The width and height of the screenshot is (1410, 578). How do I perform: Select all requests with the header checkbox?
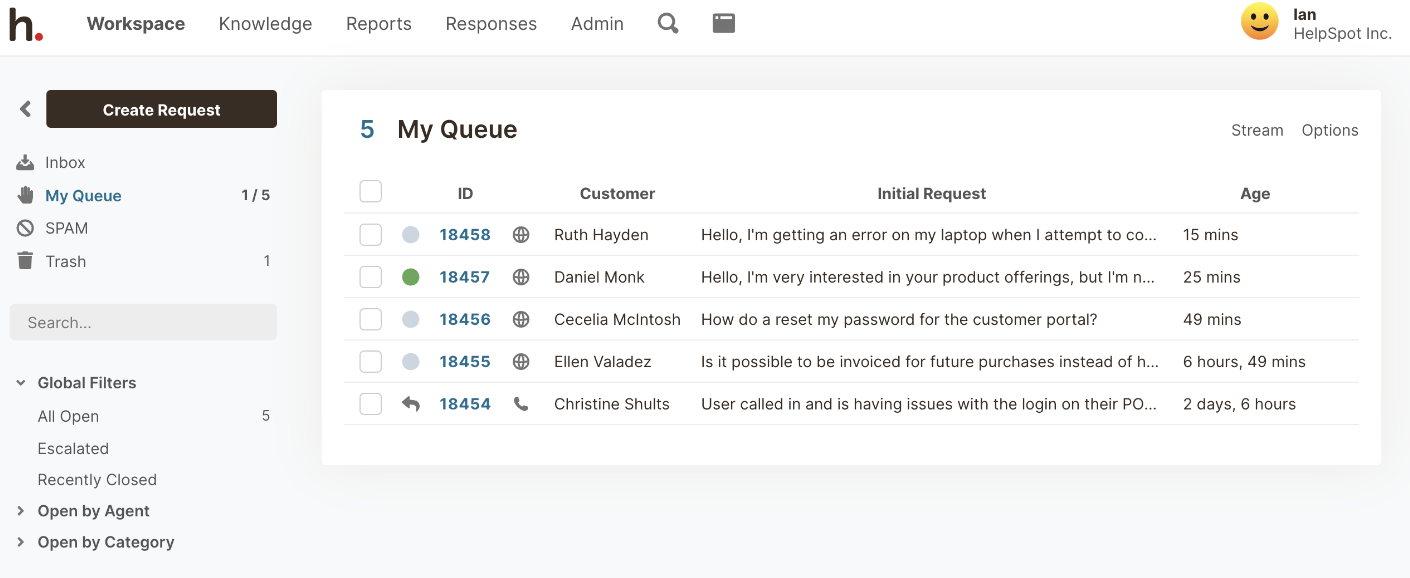pos(371,191)
